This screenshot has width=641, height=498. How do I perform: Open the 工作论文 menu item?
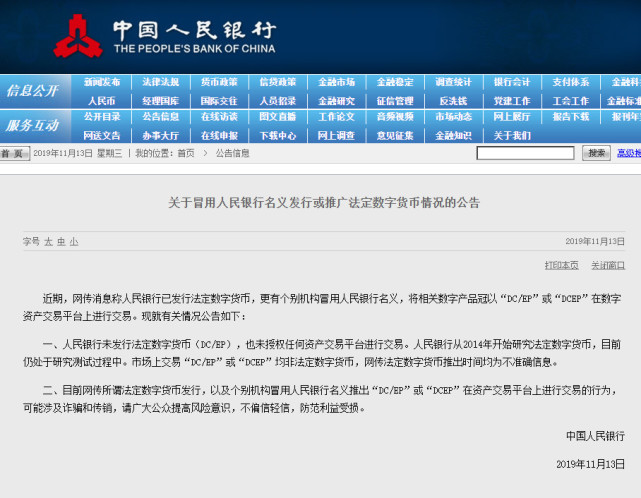point(336,117)
